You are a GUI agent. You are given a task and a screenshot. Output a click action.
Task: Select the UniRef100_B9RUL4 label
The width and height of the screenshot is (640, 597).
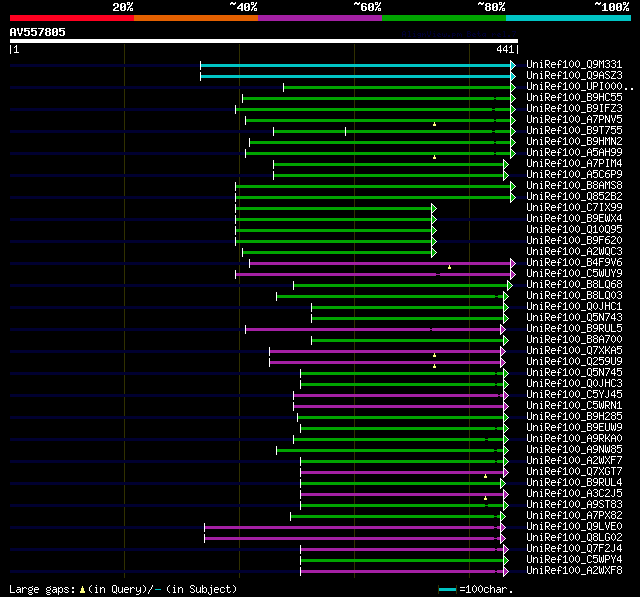[x=574, y=483]
